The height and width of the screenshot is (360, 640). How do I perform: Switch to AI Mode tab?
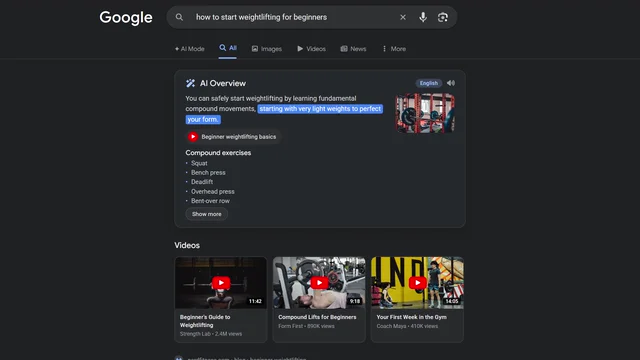pos(189,49)
